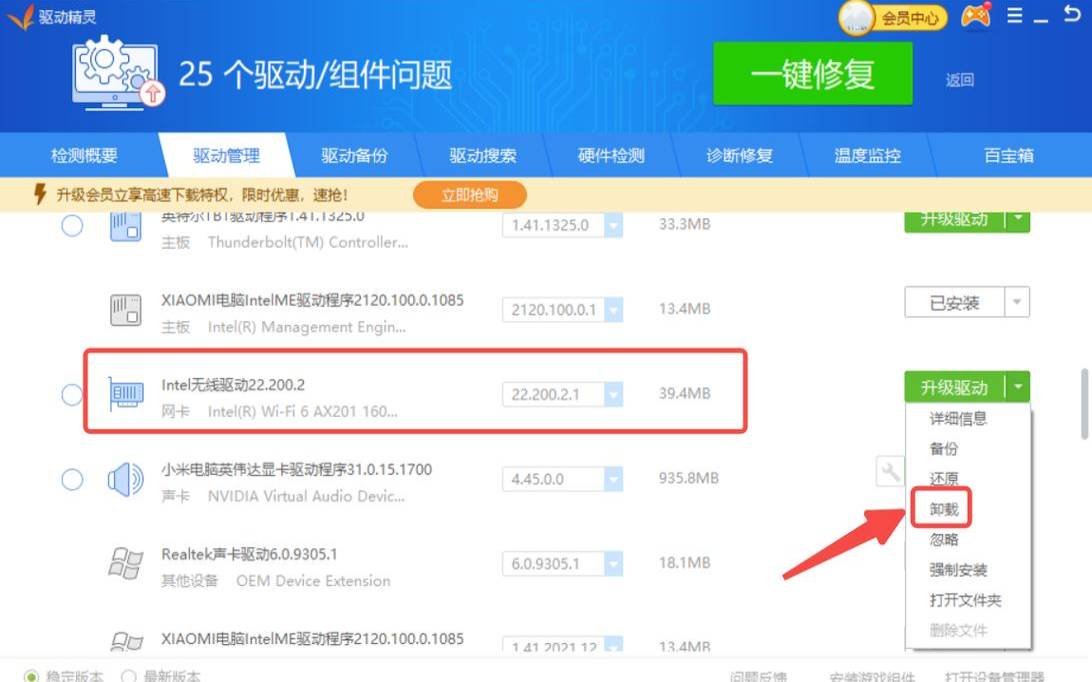Click the 驱动精灵 logo icon
This screenshot has height=682, width=1092.
pyautogui.click(x=20, y=17)
